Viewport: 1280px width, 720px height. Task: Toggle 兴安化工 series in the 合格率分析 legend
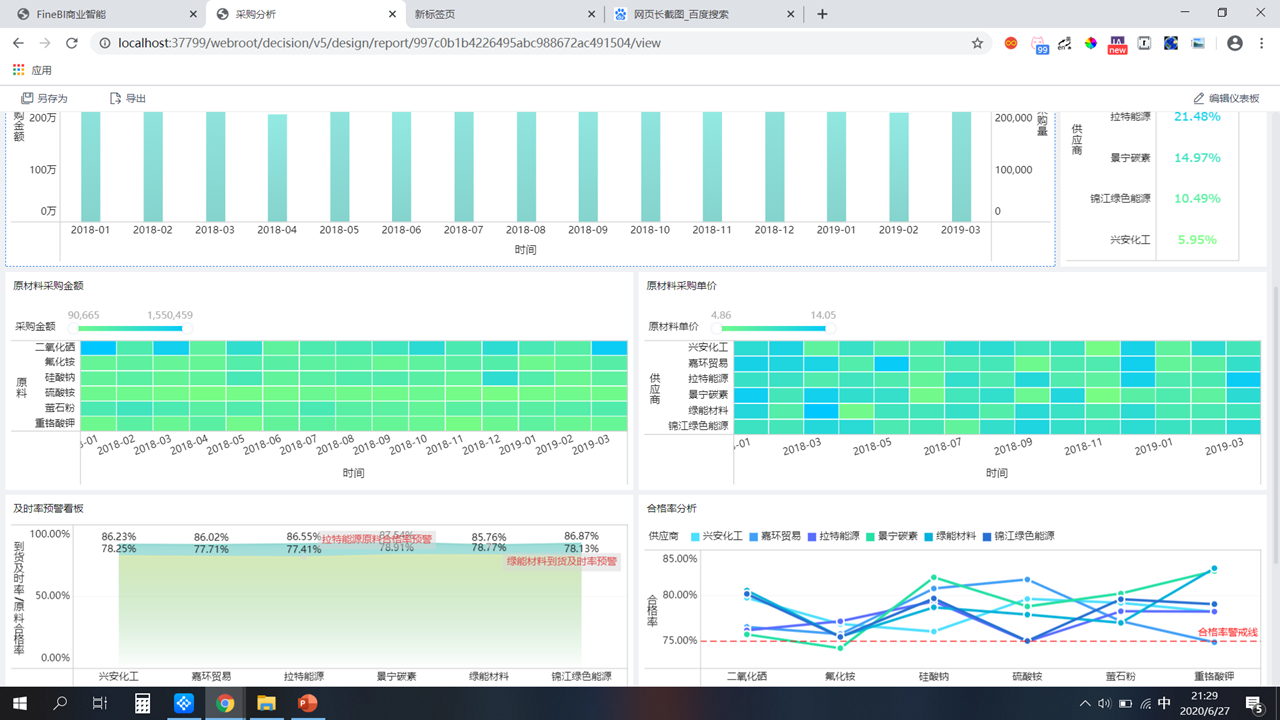pos(716,536)
